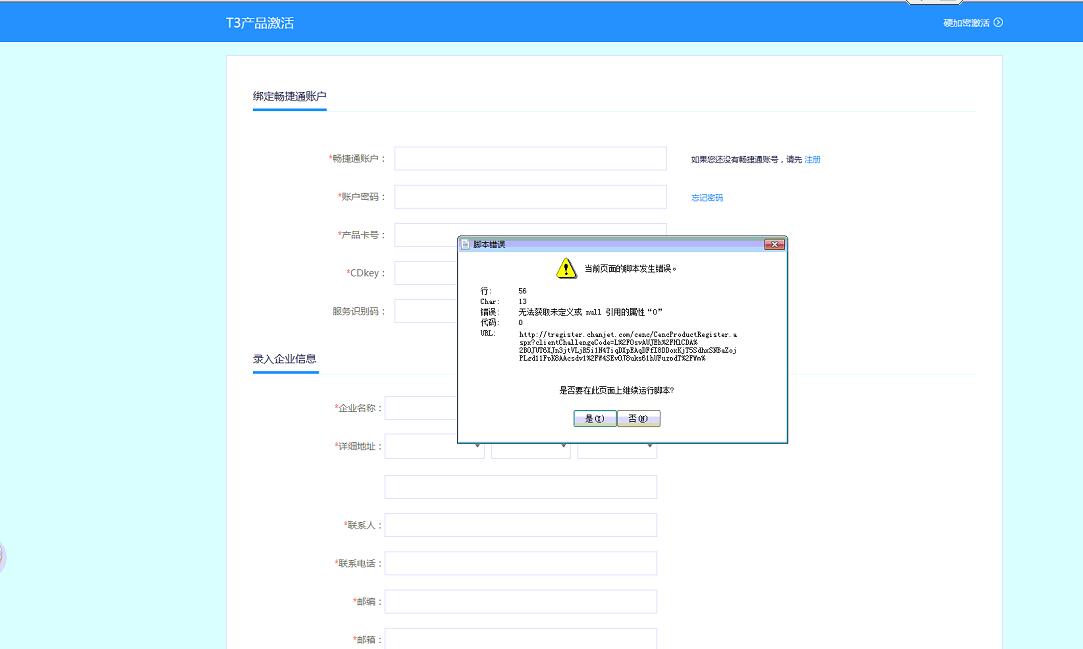Click the document icon in script error title bar

466,244
